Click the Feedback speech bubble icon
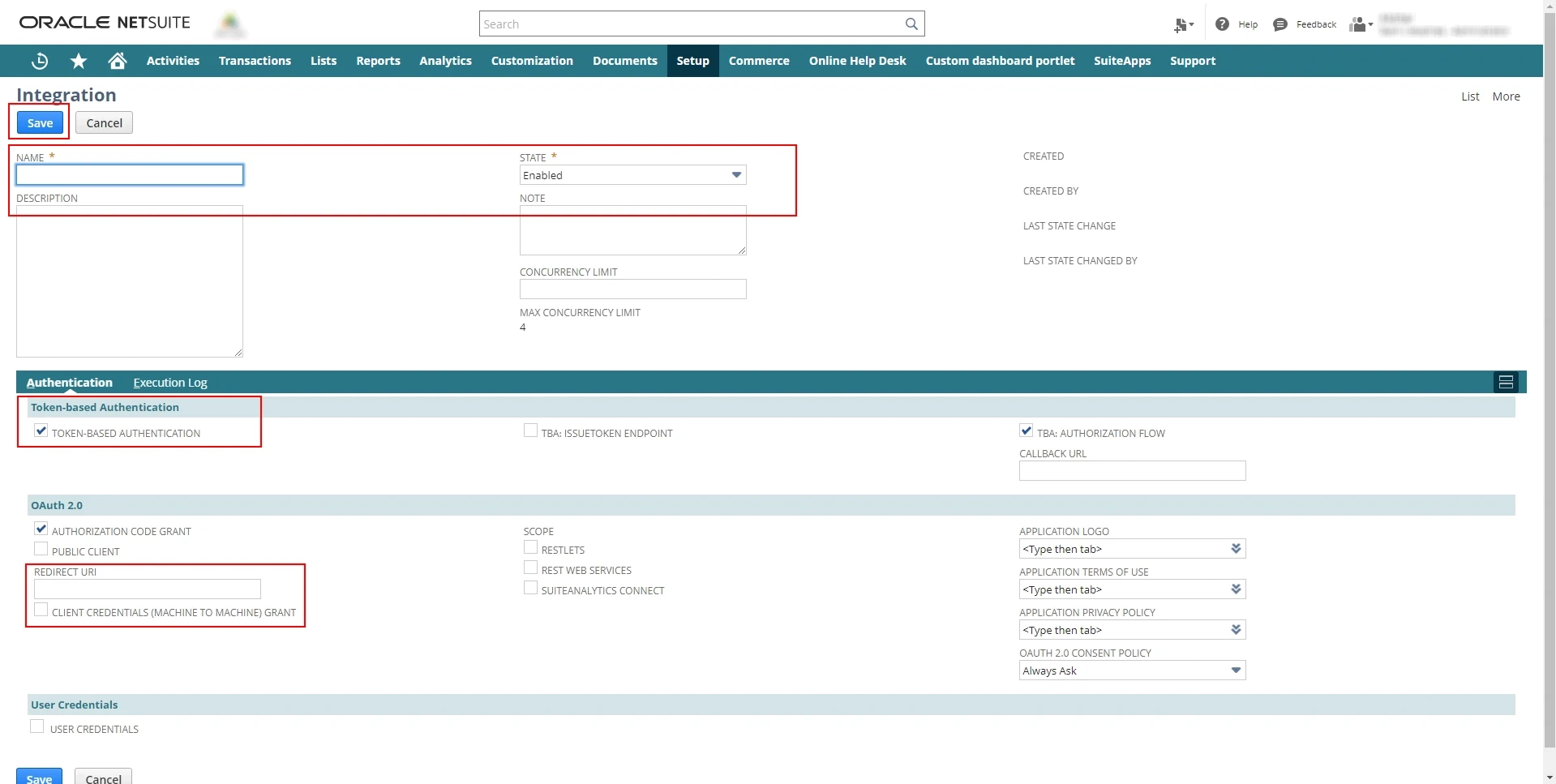Image resolution: width=1556 pixels, height=784 pixels. tap(1280, 24)
